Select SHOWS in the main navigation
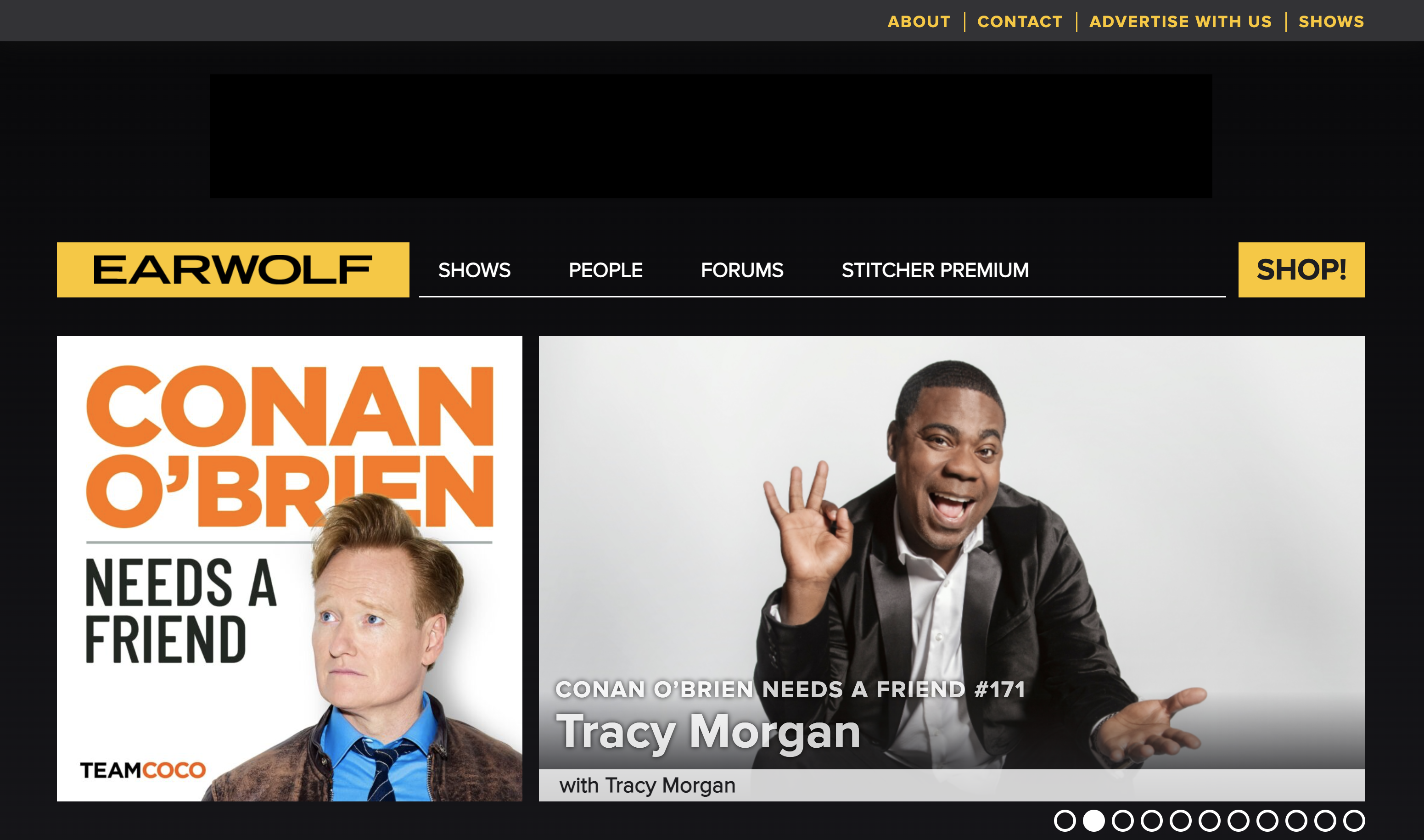Viewport: 1424px width, 840px height. click(475, 270)
